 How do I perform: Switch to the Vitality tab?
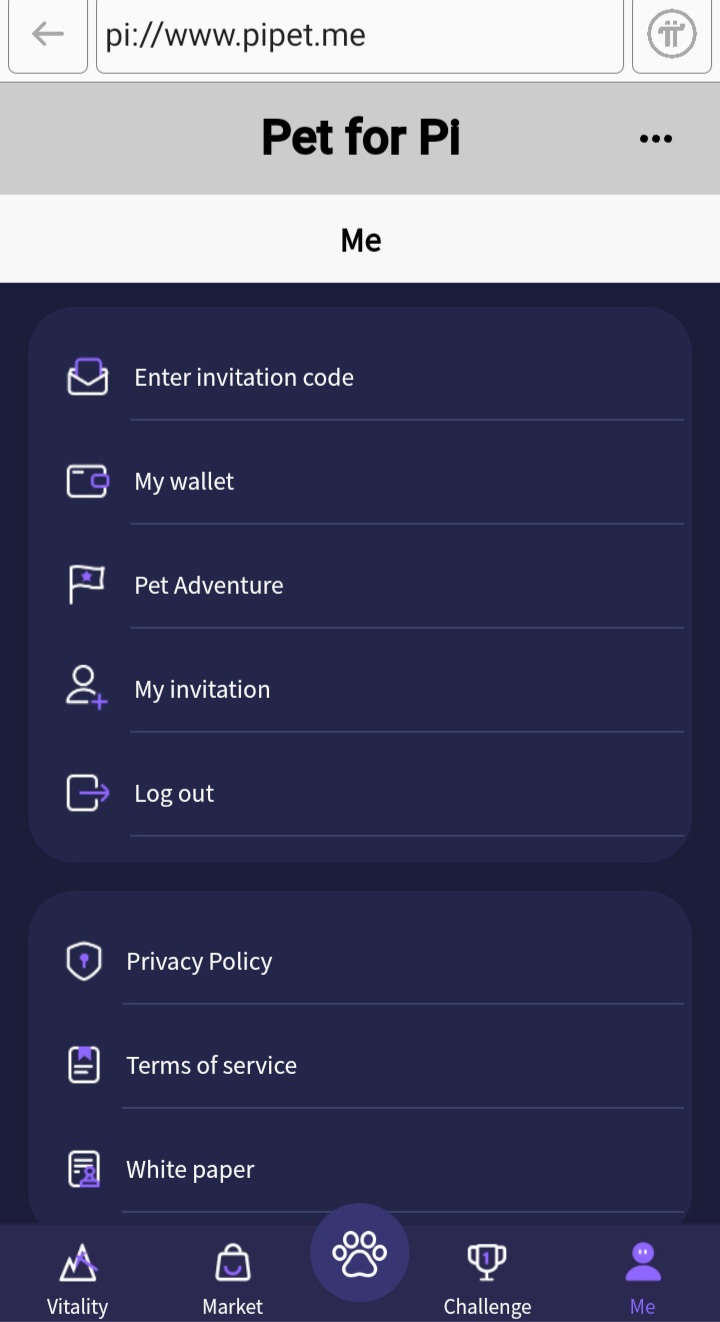point(77,1277)
